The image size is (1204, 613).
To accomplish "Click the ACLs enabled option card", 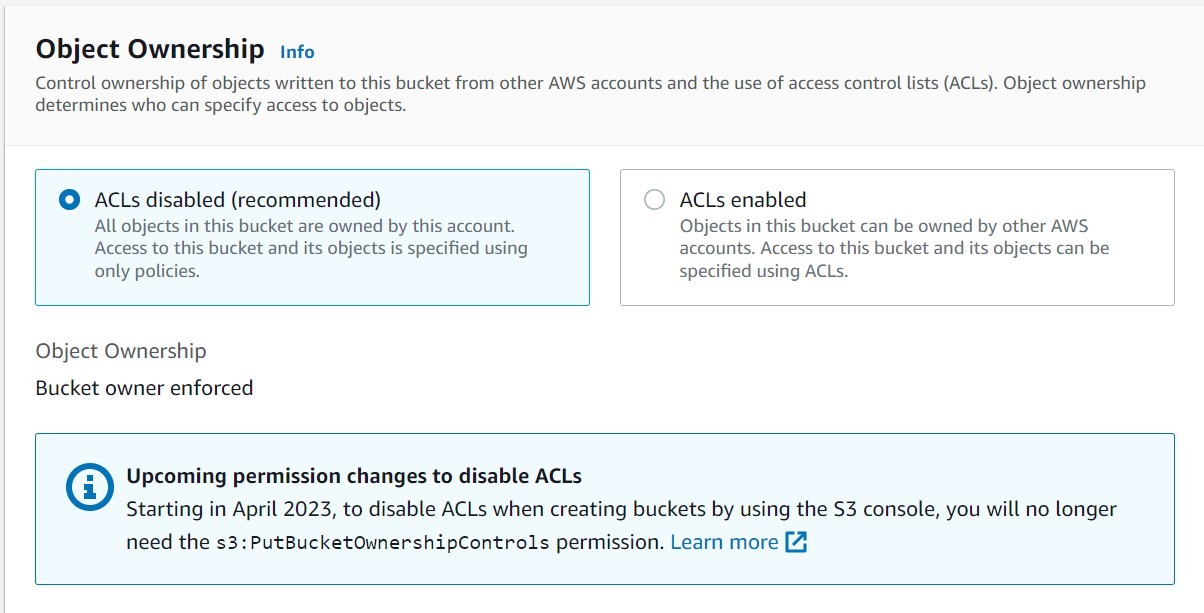I will pyautogui.click(x=895, y=237).
